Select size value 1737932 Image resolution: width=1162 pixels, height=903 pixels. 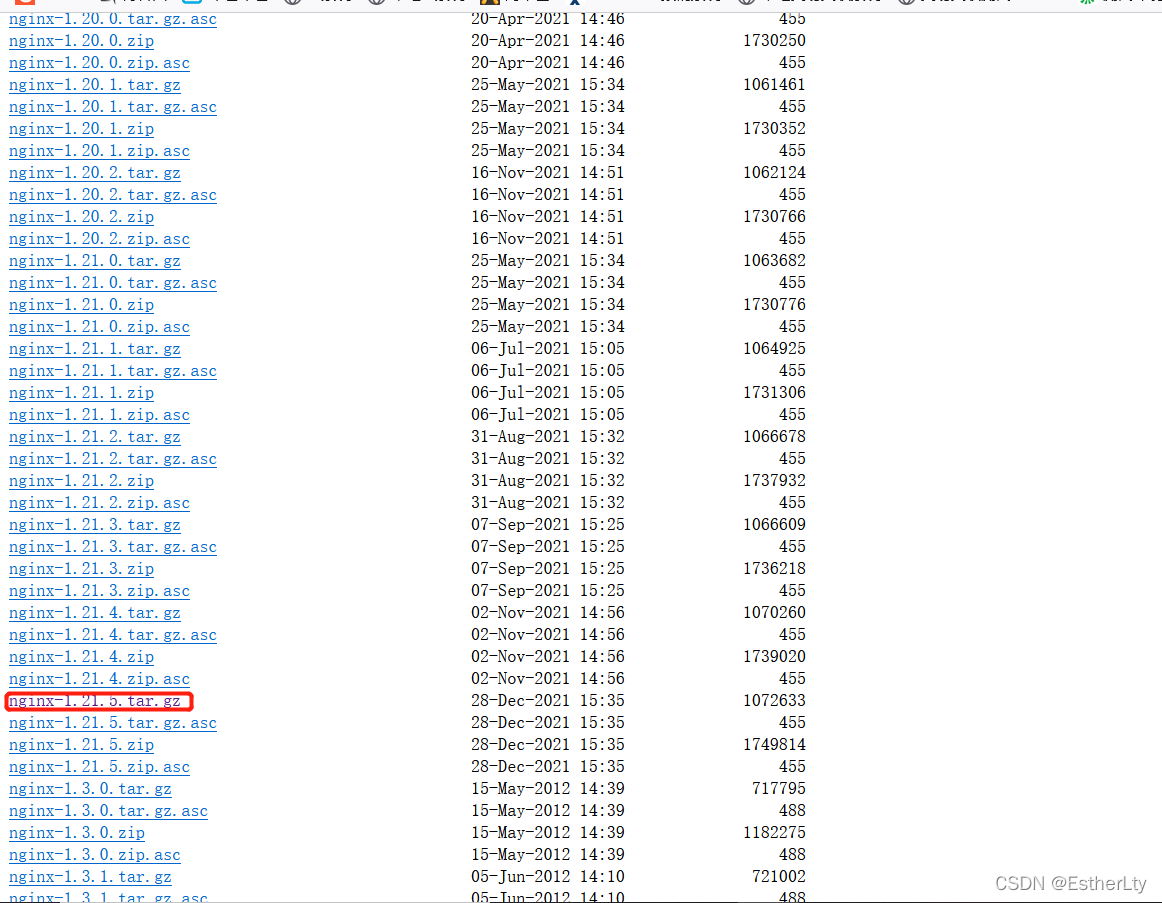(x=774, y=481)
